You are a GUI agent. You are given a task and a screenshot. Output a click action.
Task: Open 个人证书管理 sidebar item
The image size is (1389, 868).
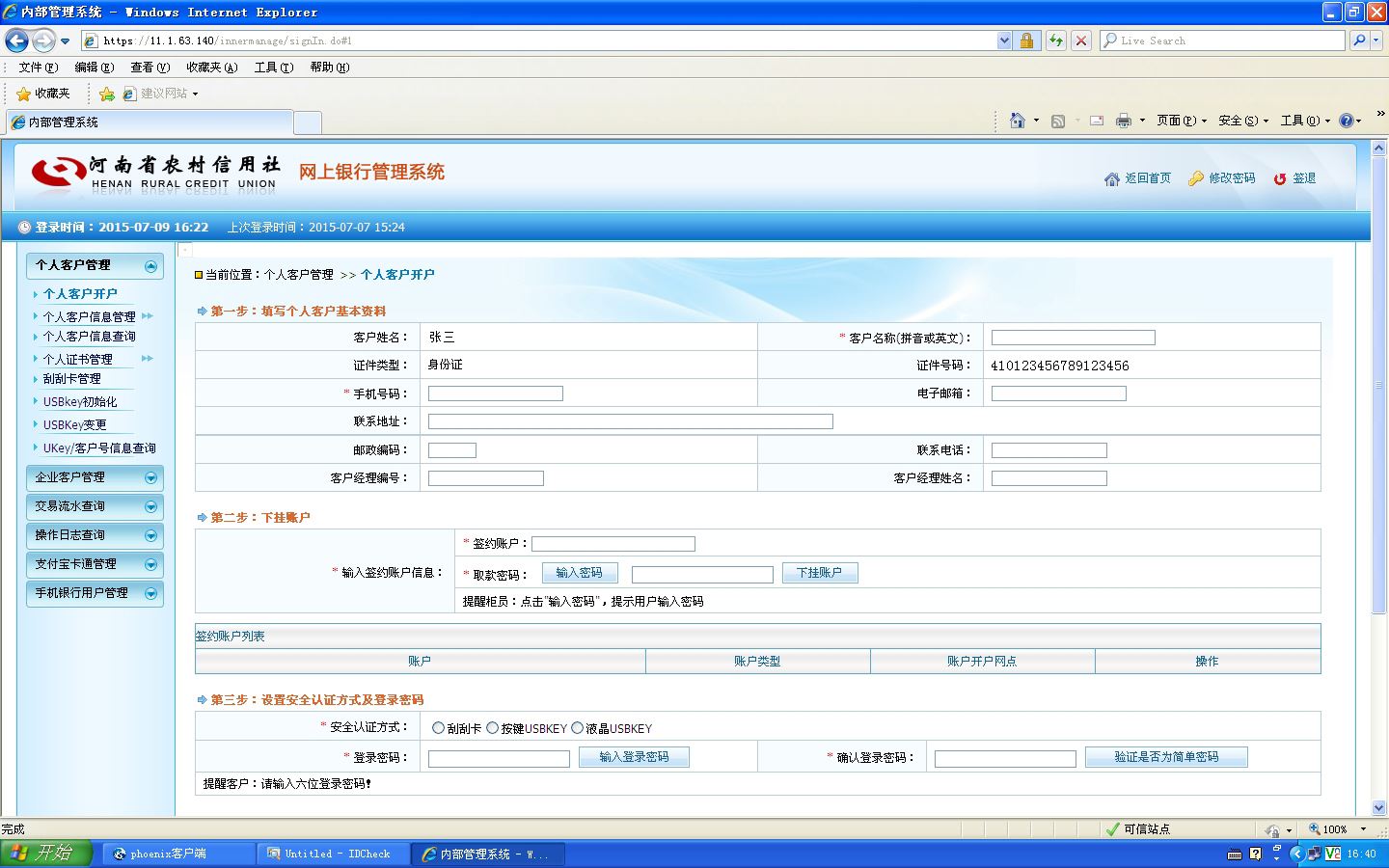78,360
